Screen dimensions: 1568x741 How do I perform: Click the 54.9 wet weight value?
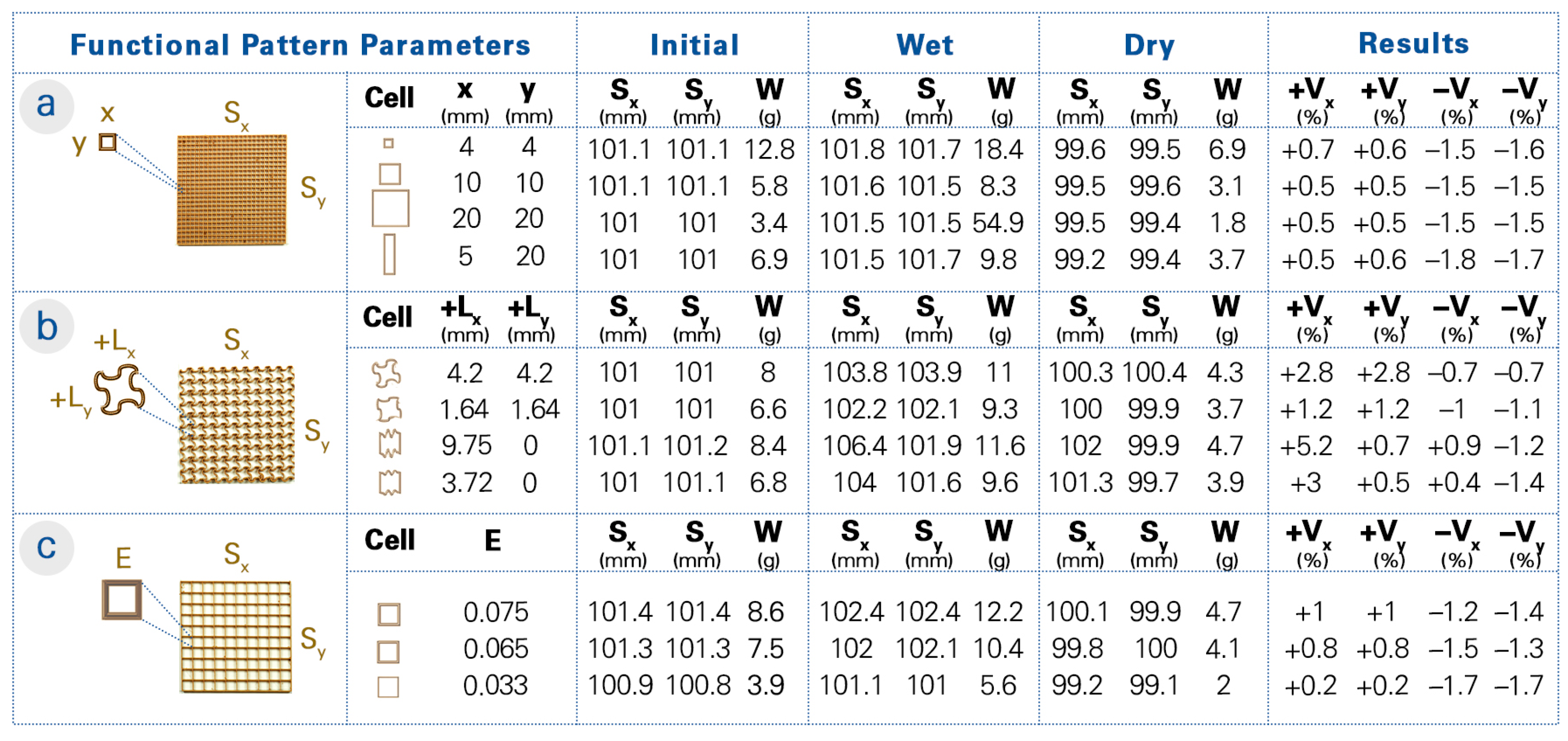pyautogui.click(x=998, y=223)
